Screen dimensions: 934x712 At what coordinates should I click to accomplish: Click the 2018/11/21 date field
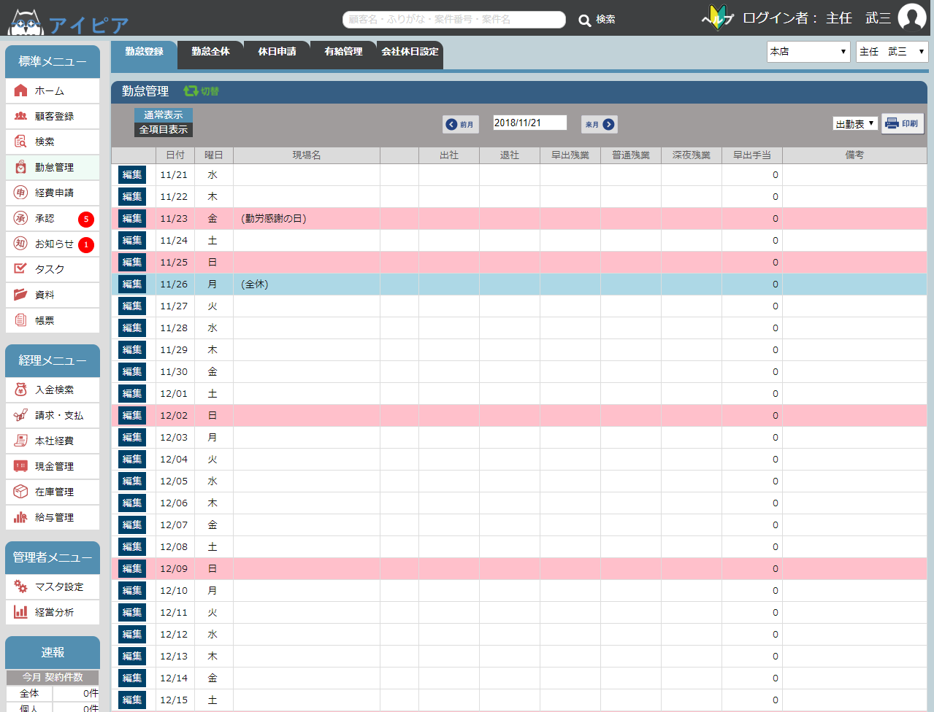(x=529, y=123)
